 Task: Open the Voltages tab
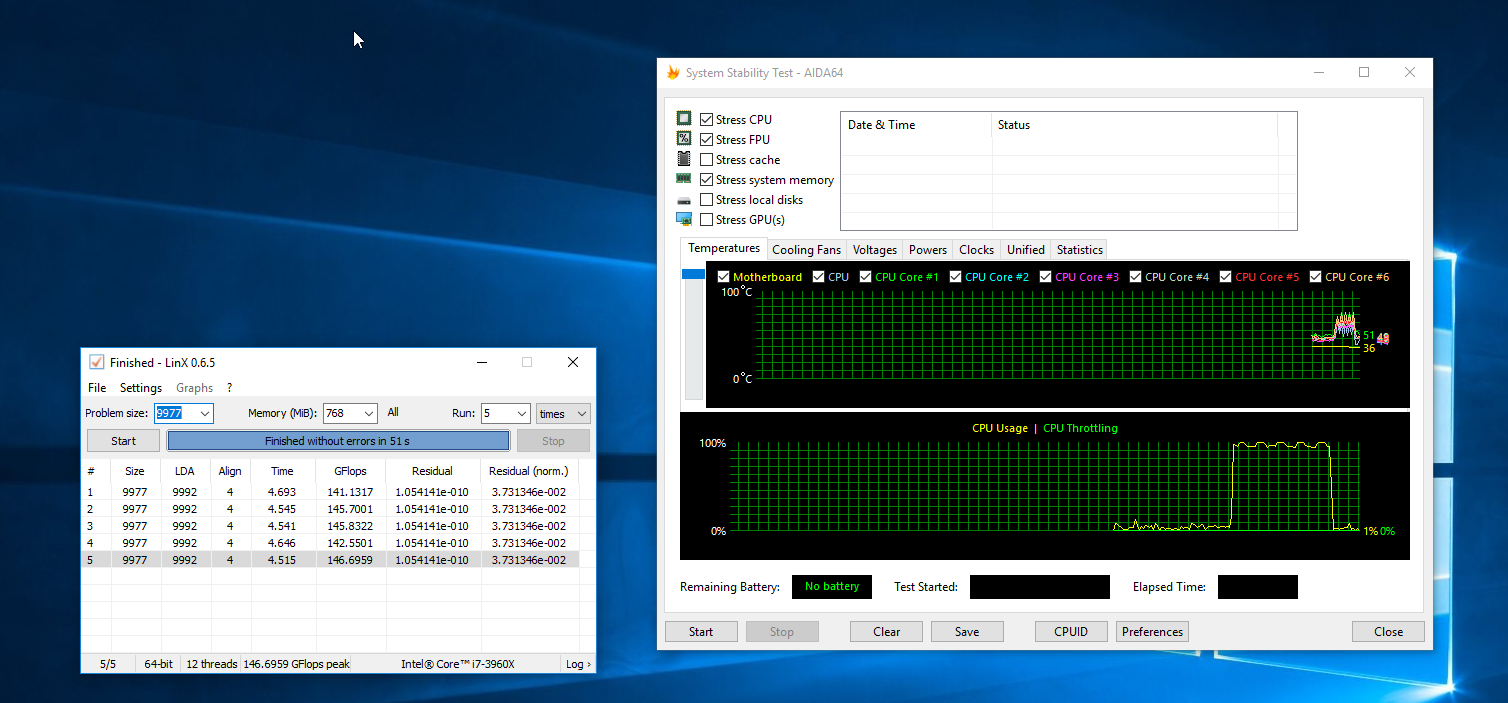(875, 250)
